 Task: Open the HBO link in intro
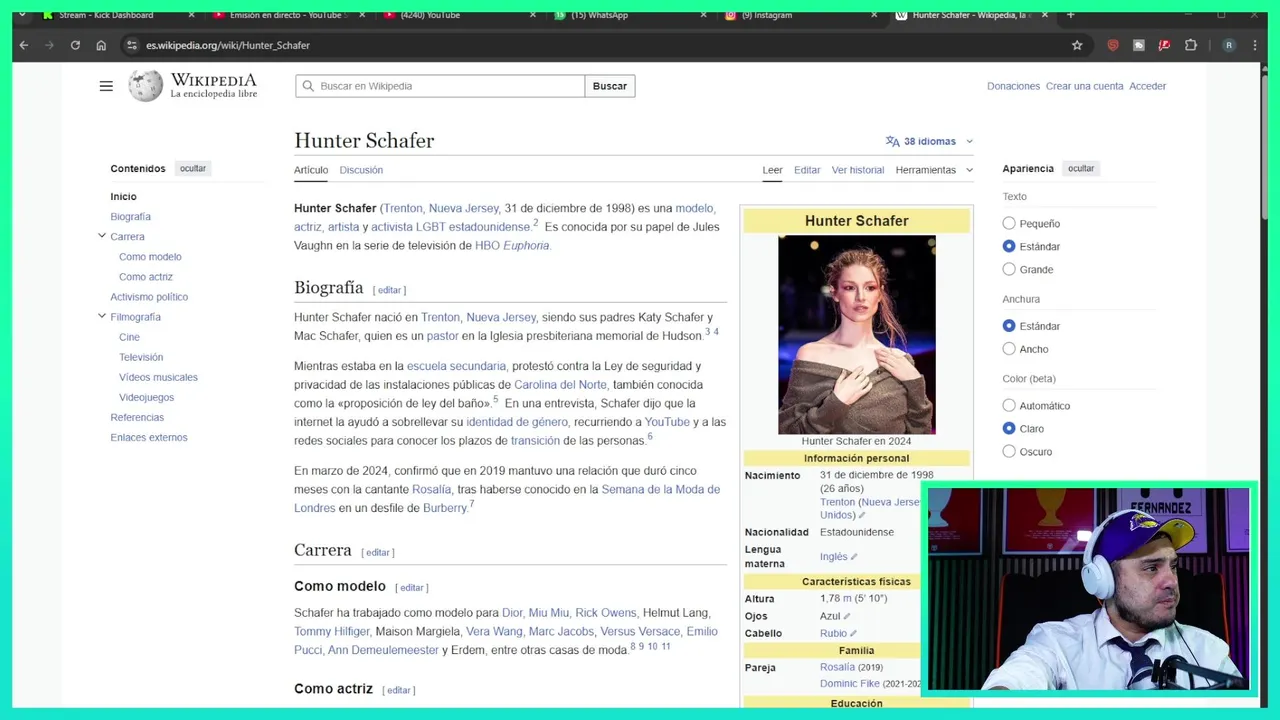pyautogui.click(x=487, y=246)
